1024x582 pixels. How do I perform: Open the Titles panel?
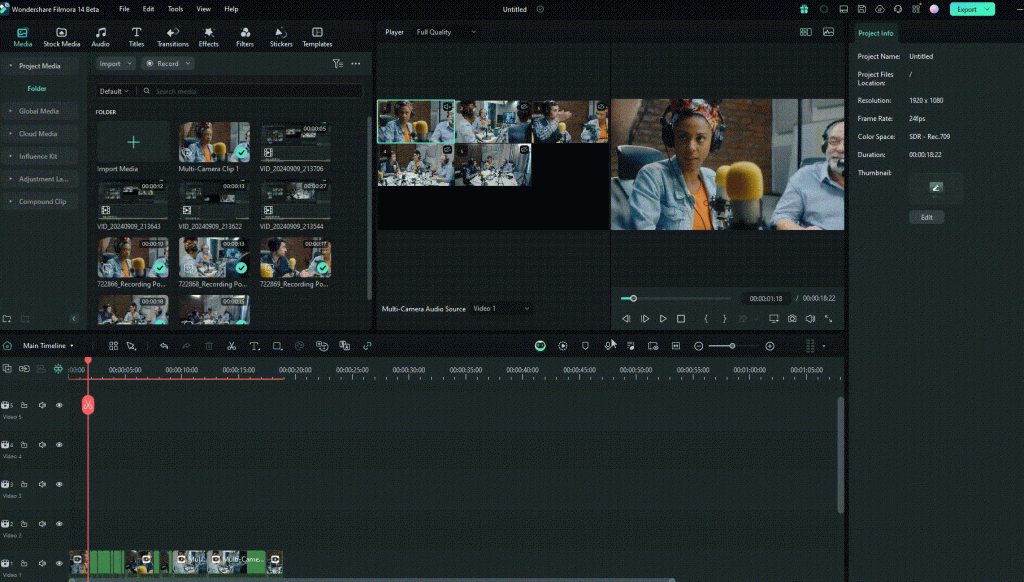point(136,37)
